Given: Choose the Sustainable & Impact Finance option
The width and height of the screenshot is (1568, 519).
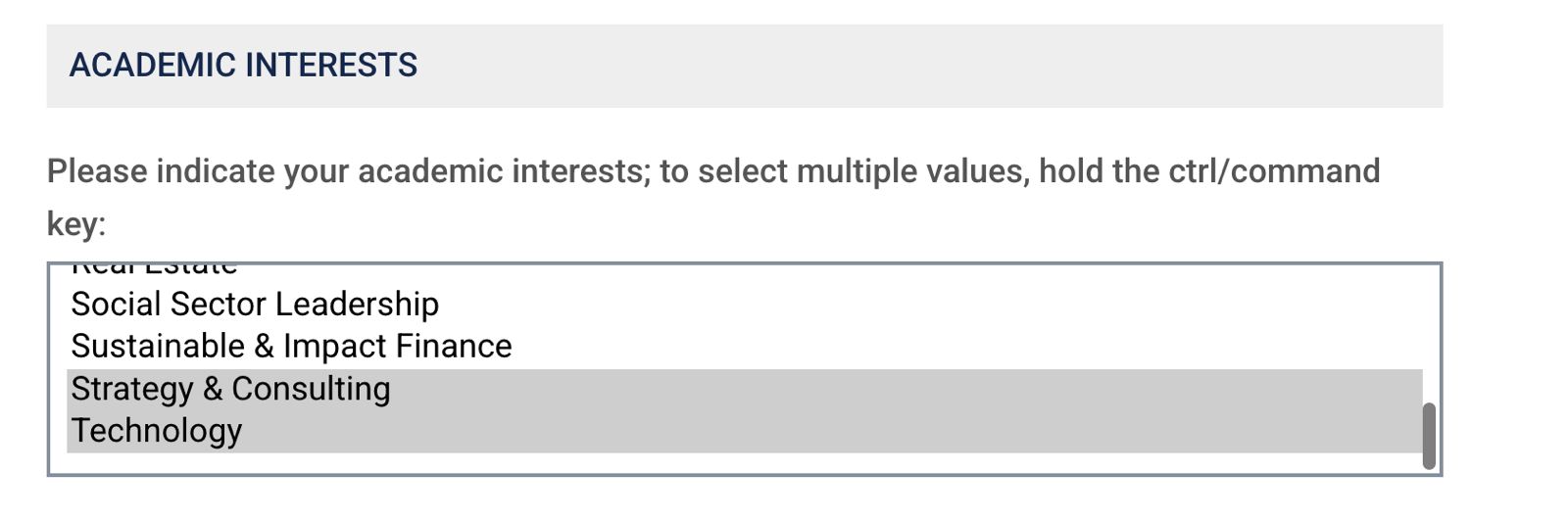Looking at the screenshot, I should coord(291,347).
